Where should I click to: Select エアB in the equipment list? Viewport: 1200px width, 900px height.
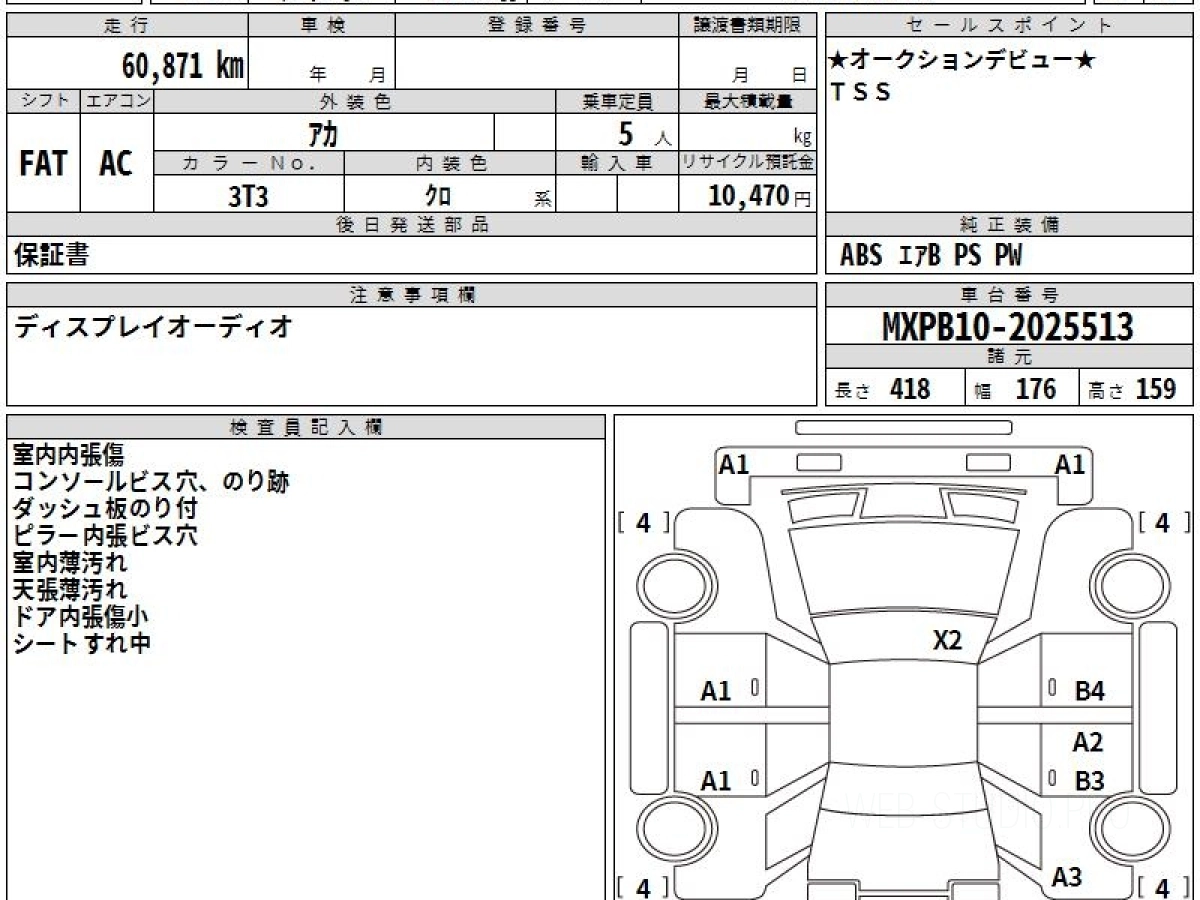tap(920, 256)
